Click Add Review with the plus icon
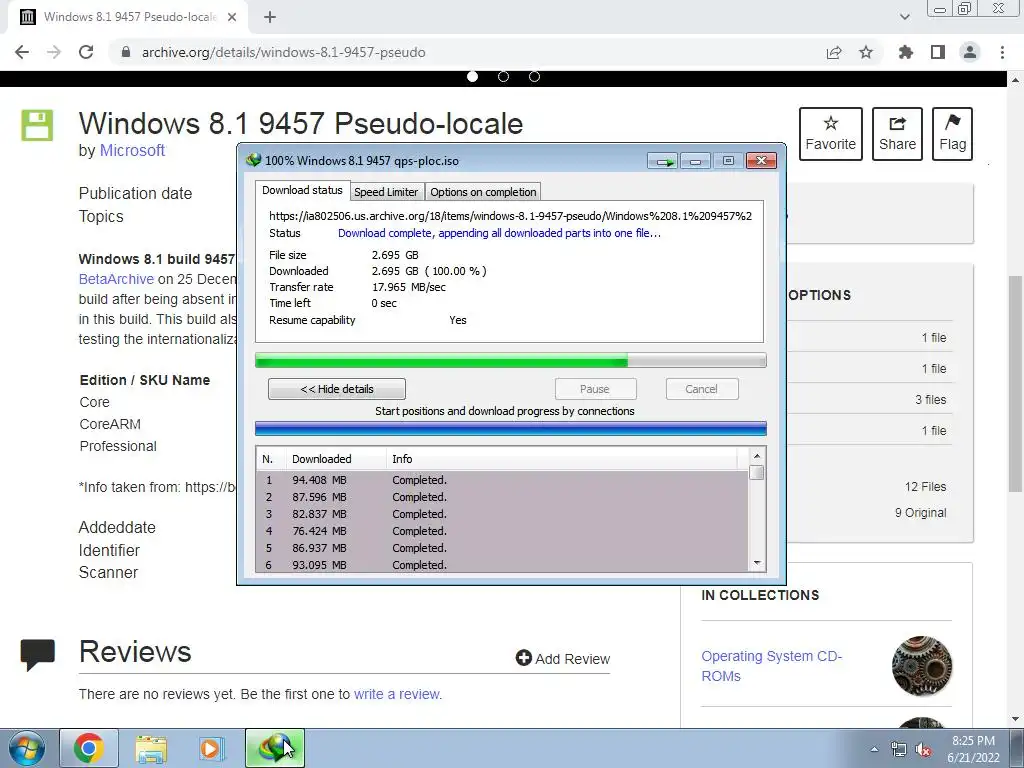This screenshot has width=1024, height=768. pos(562,658)
